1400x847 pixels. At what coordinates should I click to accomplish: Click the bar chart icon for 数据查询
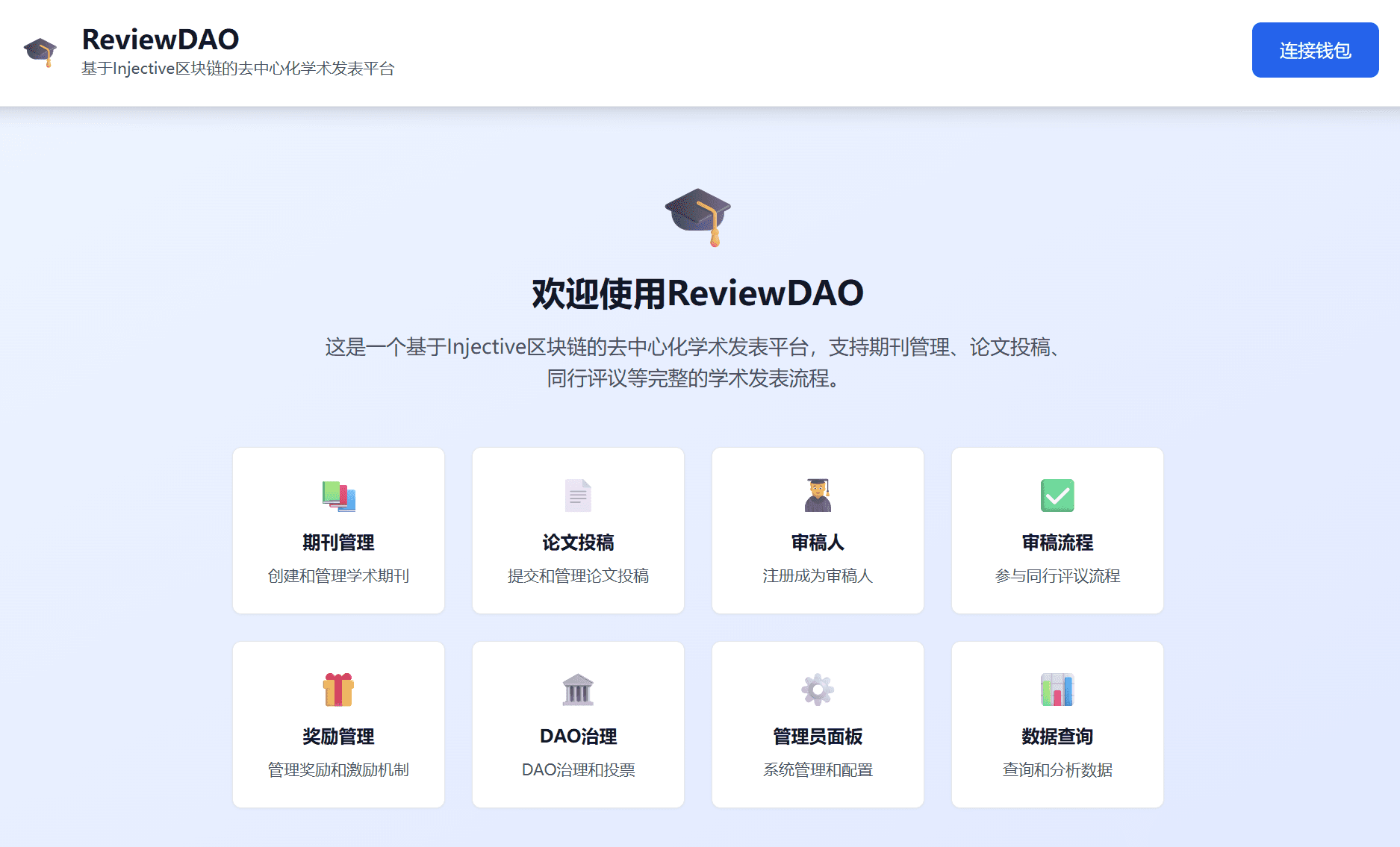pos(1057,690)
